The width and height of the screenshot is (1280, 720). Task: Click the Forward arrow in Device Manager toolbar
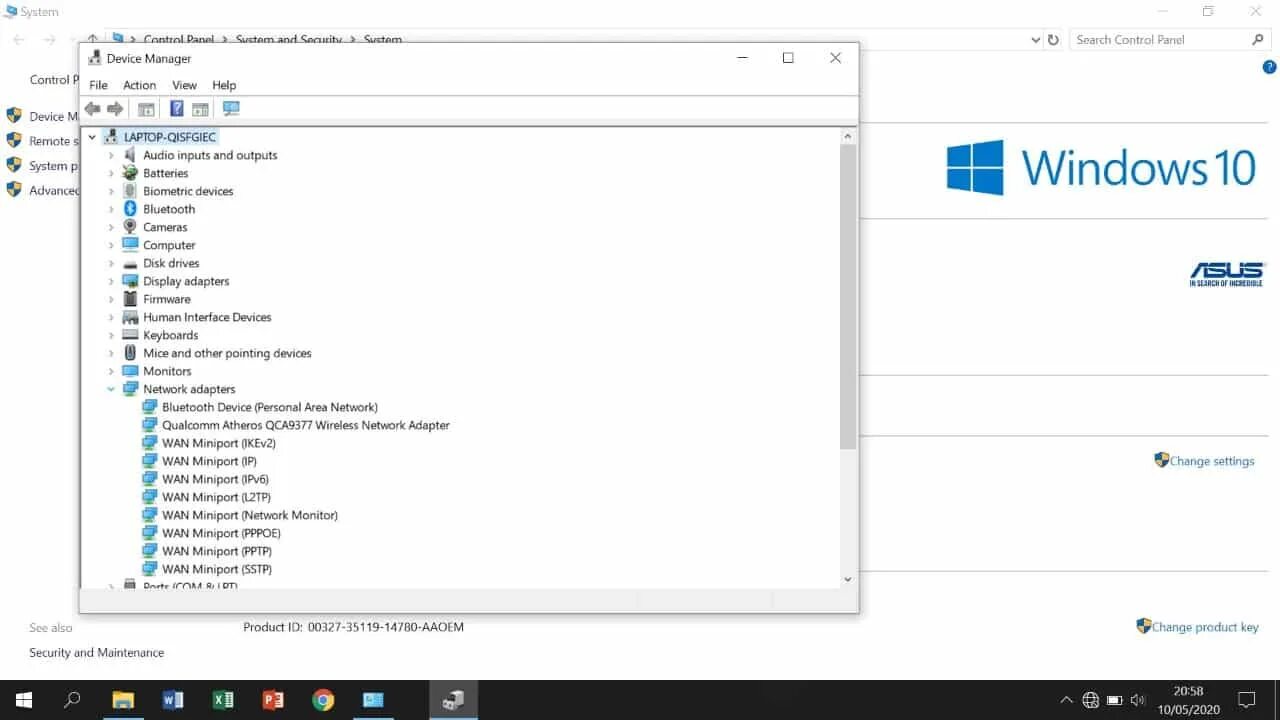115,109
